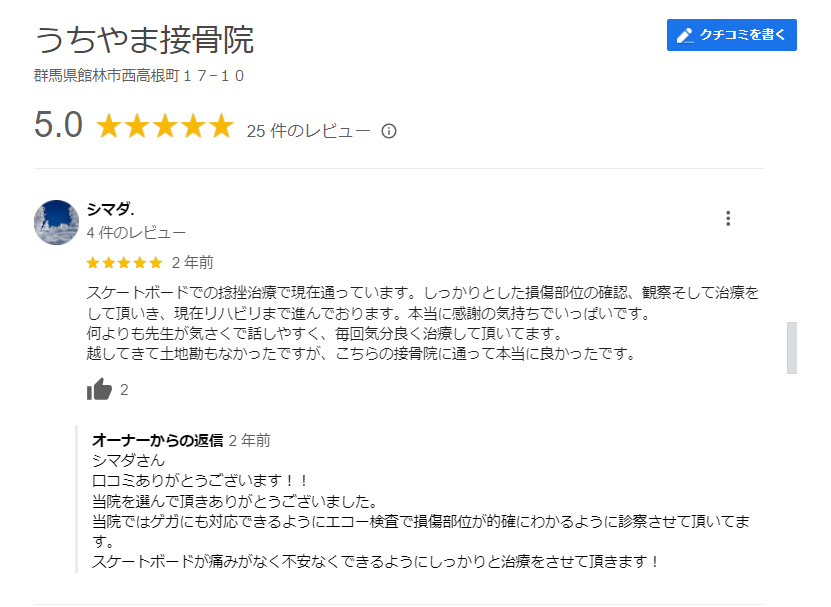Click the クチコミを書く button

(x=731, y=35)
